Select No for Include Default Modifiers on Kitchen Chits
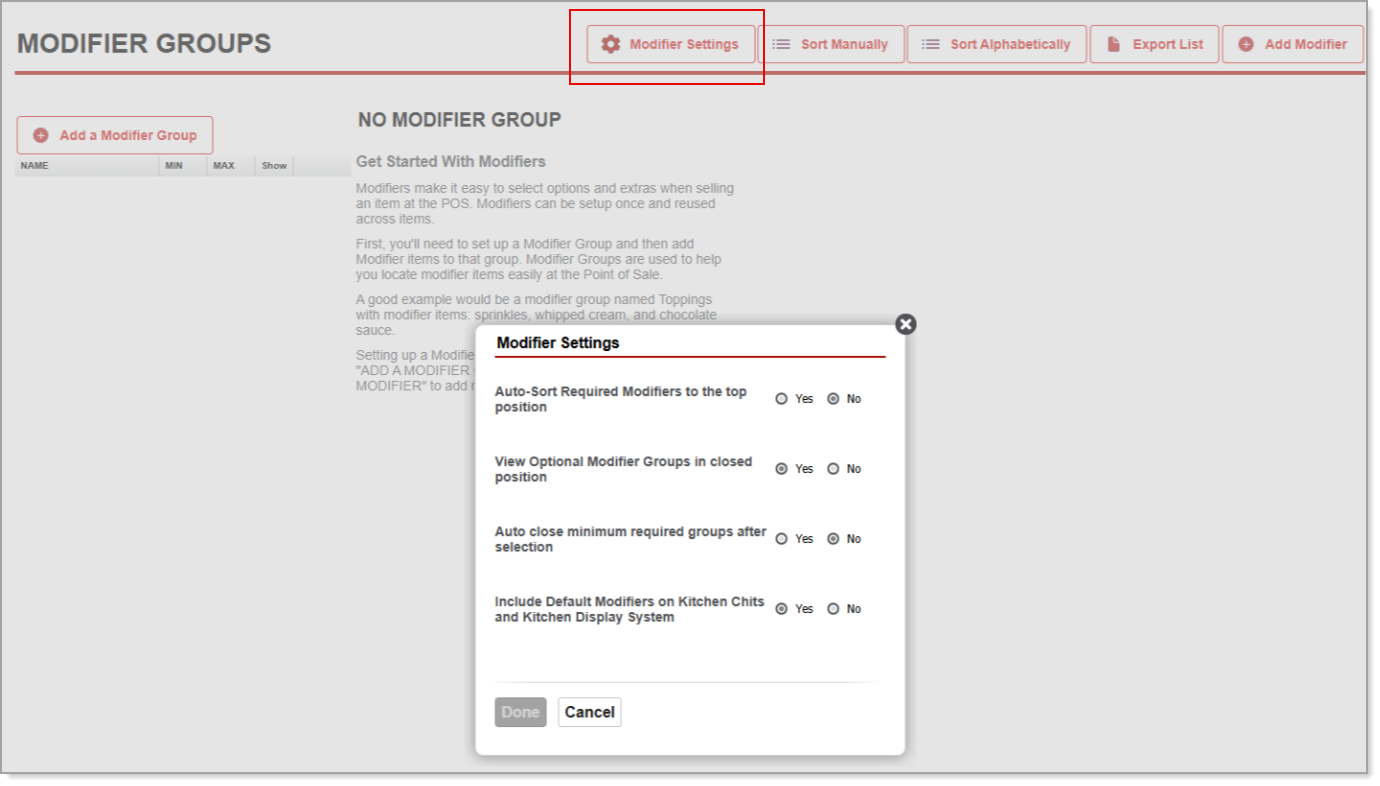 coord(831,608)
